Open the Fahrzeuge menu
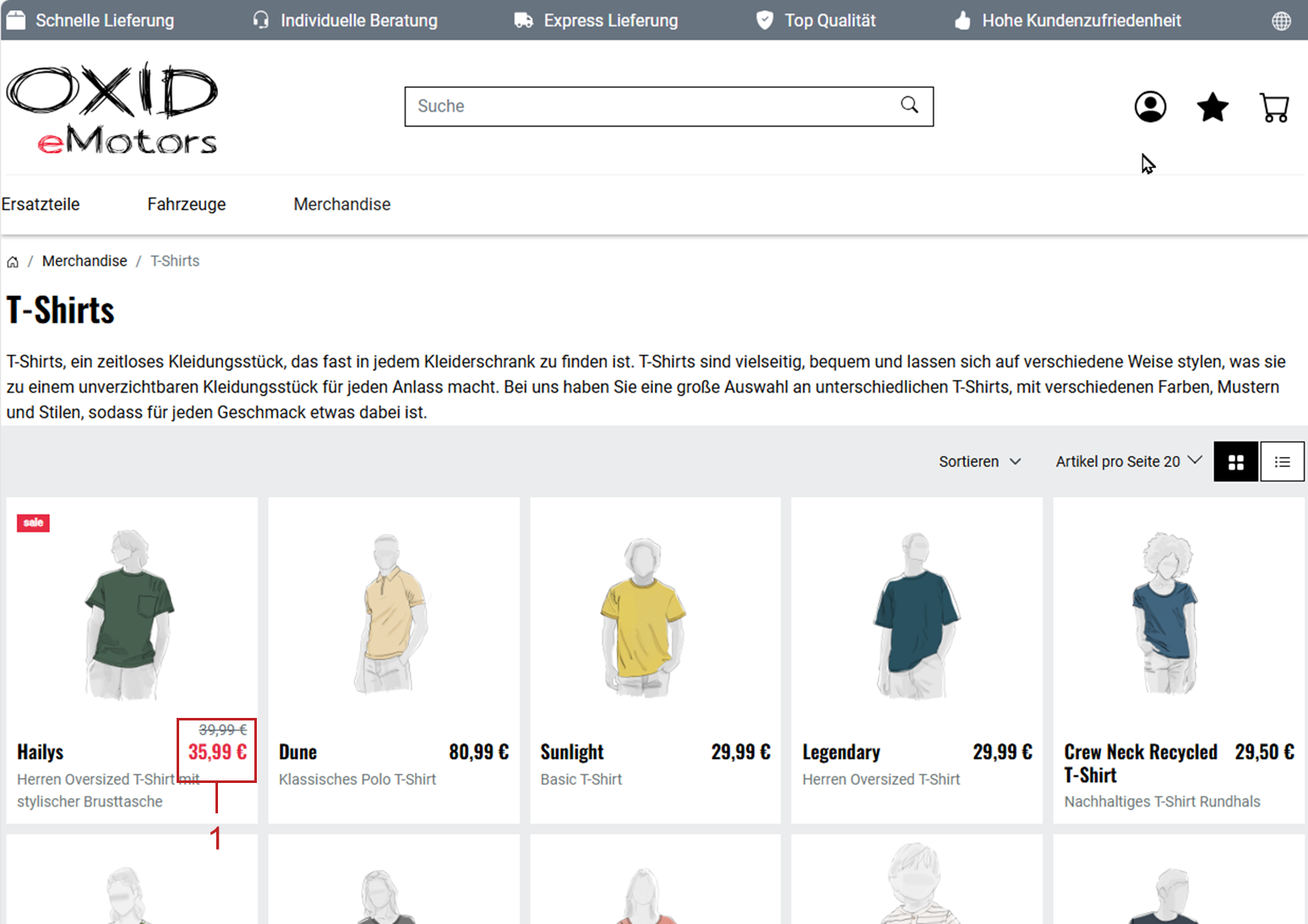The width and height of the screenshot is (1308, 924). 187,204
